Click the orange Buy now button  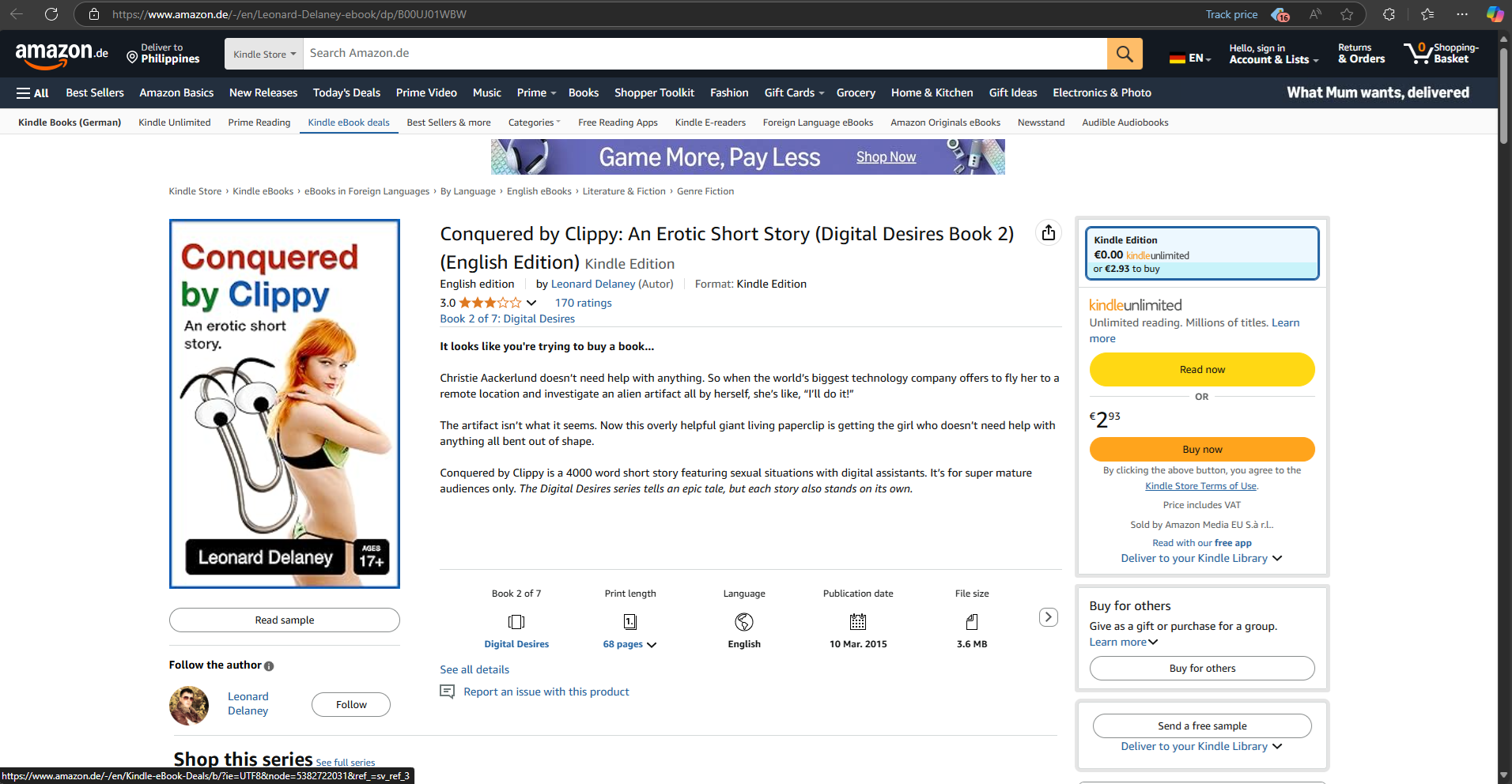pyautogui.click(x=1202, y=449)
